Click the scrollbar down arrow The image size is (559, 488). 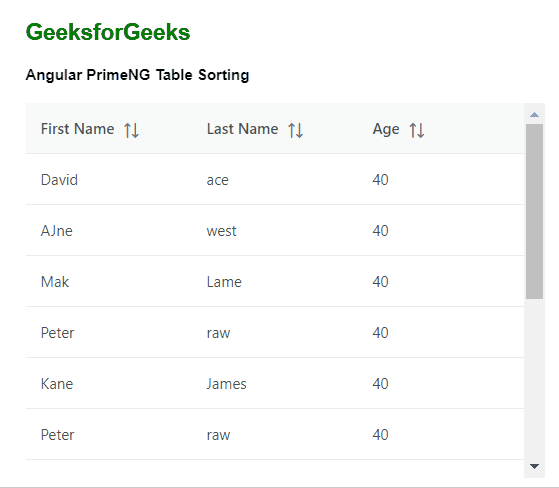(534, 466)
